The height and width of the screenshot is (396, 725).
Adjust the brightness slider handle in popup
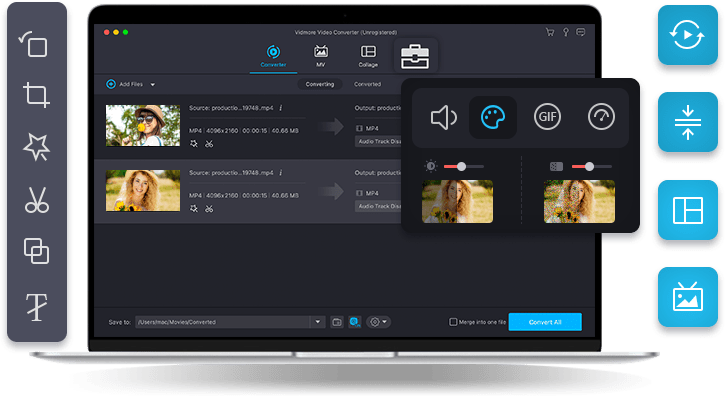pyautogui.click(x=461, y=167)
